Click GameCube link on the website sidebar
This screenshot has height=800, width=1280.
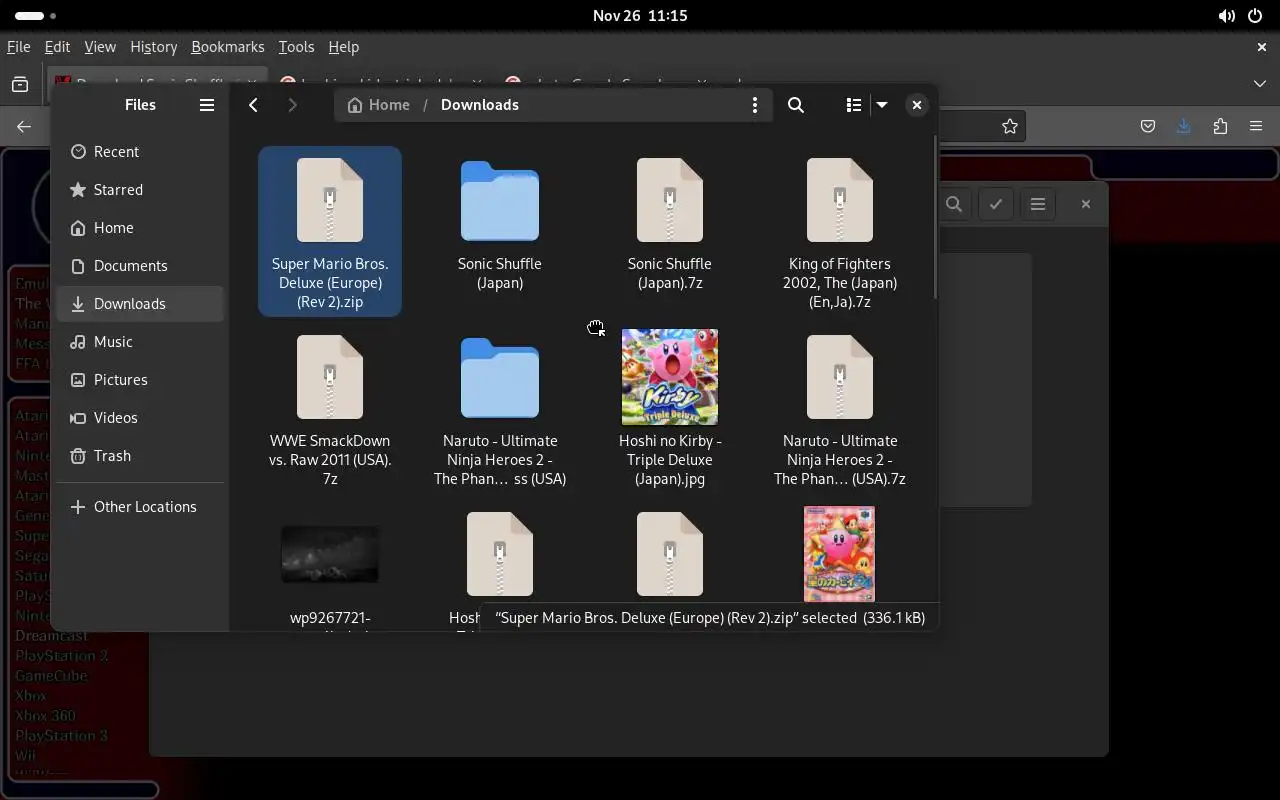(x=51, y=676)
